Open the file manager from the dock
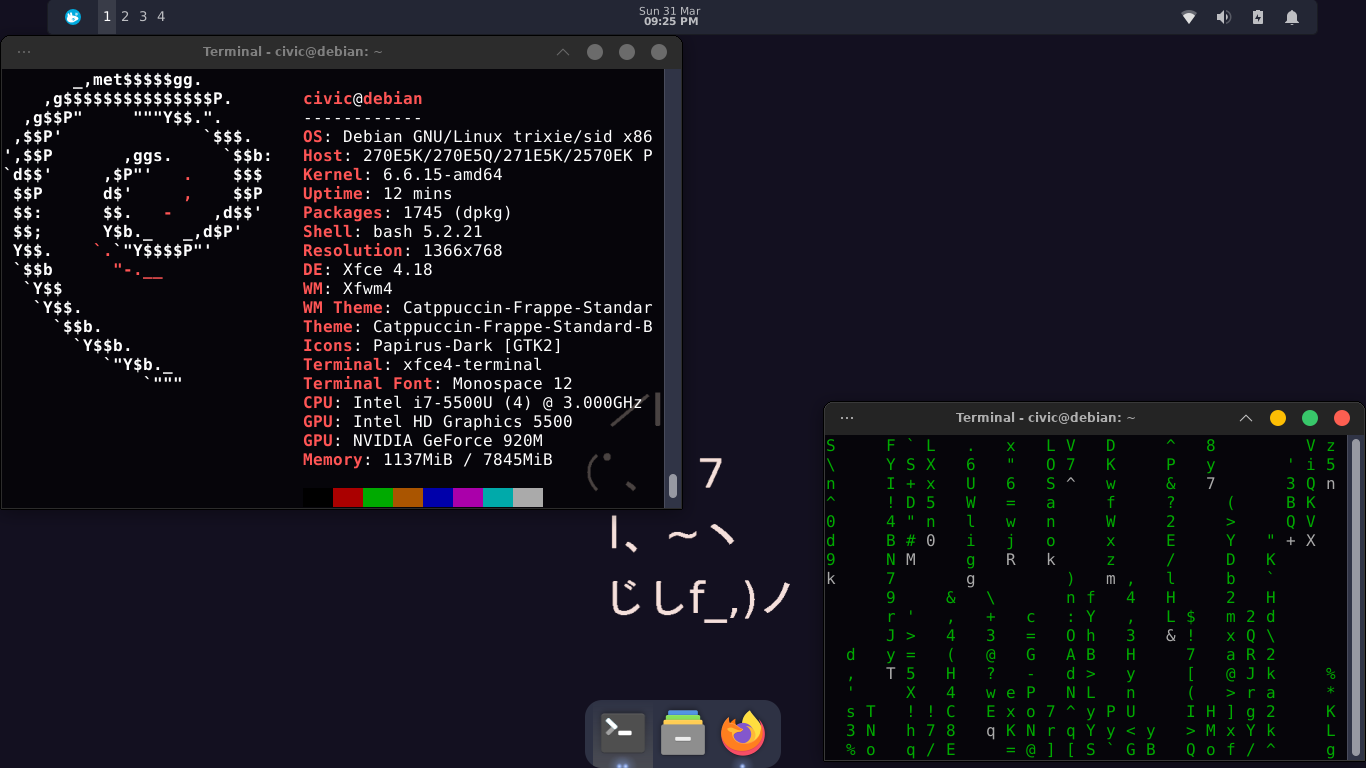This screenshot has height=768, width=1366. coord(683,734)
